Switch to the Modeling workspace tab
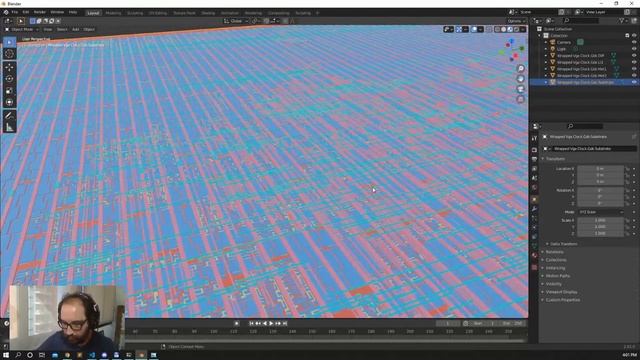Viewport: 640px width, 360px height. click(113, 13)
